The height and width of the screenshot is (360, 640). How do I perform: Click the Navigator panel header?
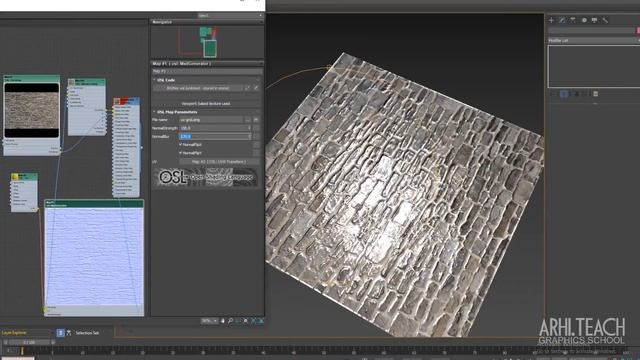207,22
